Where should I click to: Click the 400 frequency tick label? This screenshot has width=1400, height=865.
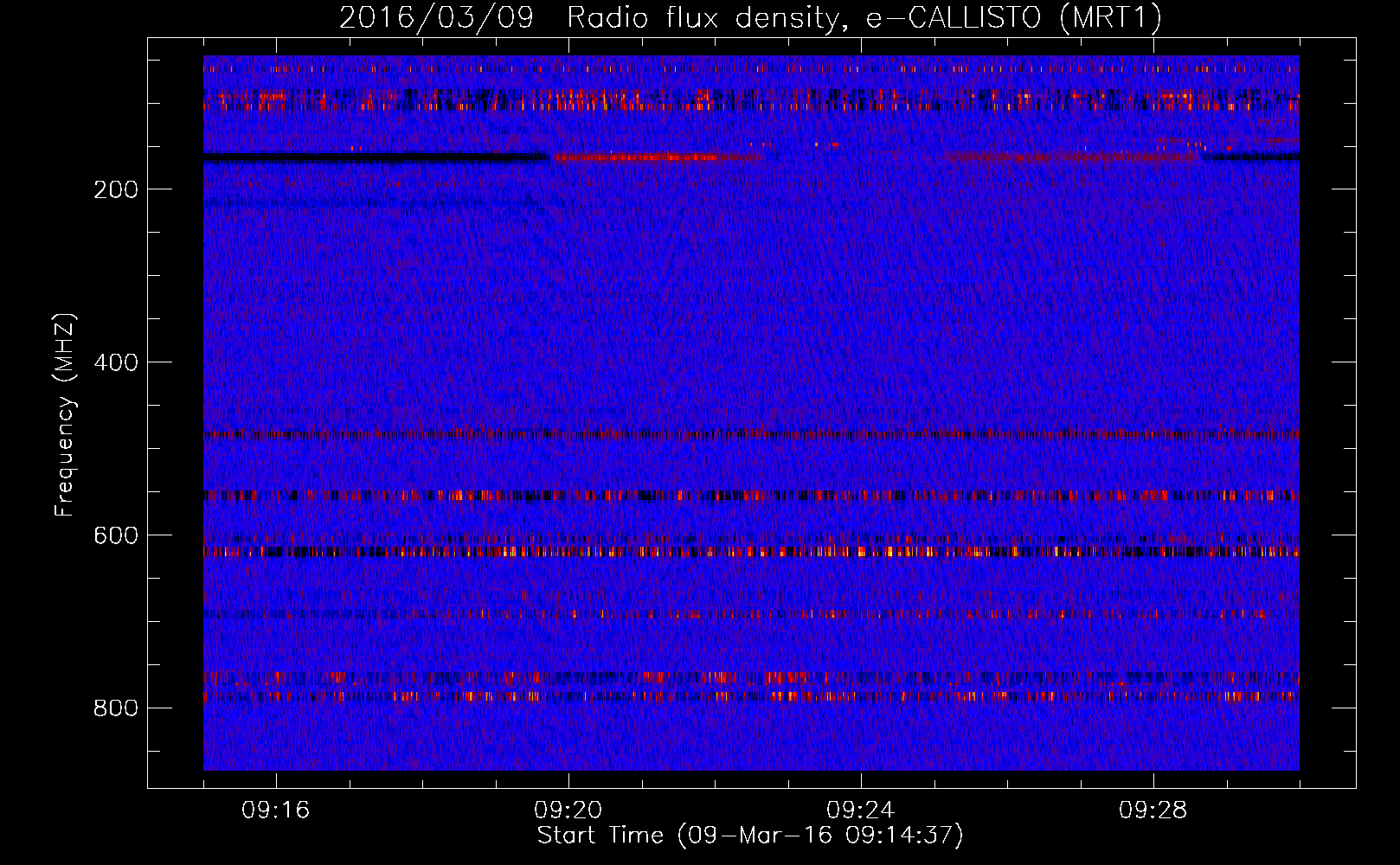tap(116, 362)
